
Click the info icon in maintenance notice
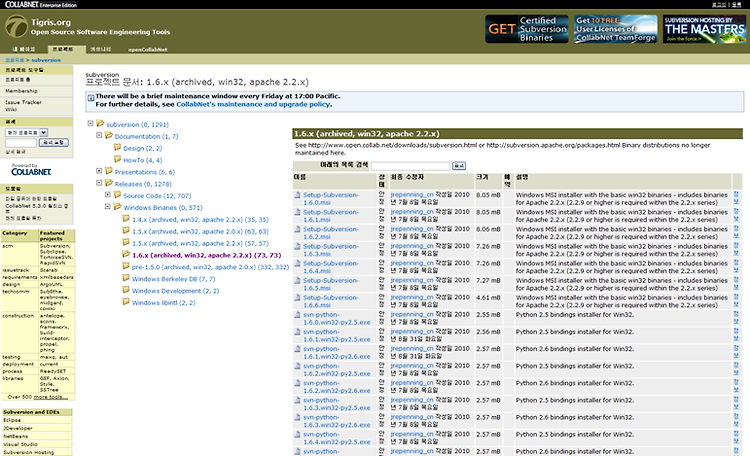click(91, 98)
